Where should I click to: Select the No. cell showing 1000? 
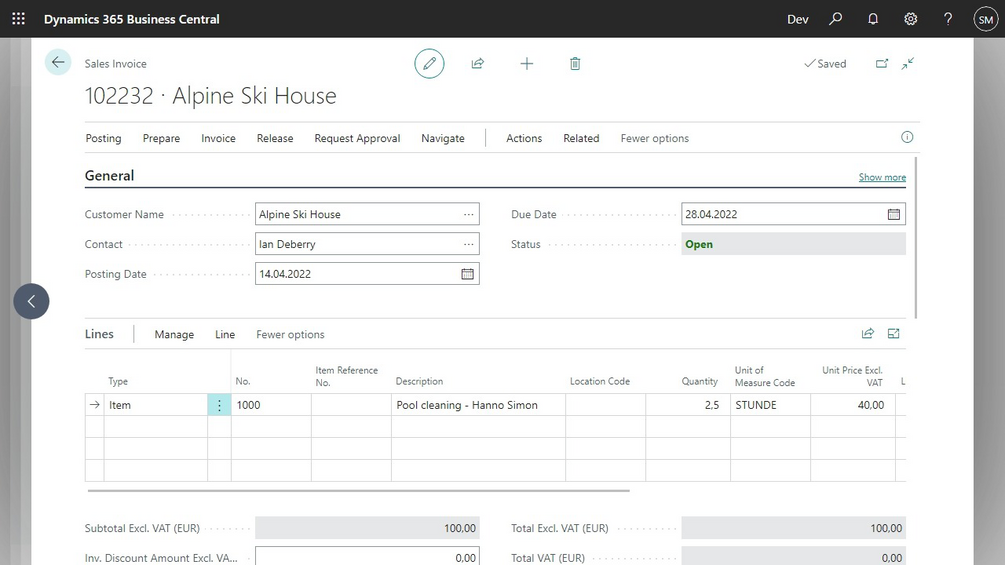[271, 405]
